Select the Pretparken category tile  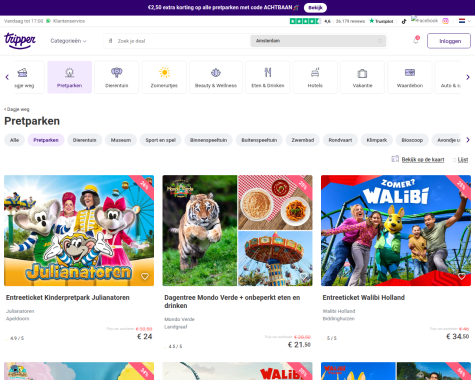[x=69, y=77]
